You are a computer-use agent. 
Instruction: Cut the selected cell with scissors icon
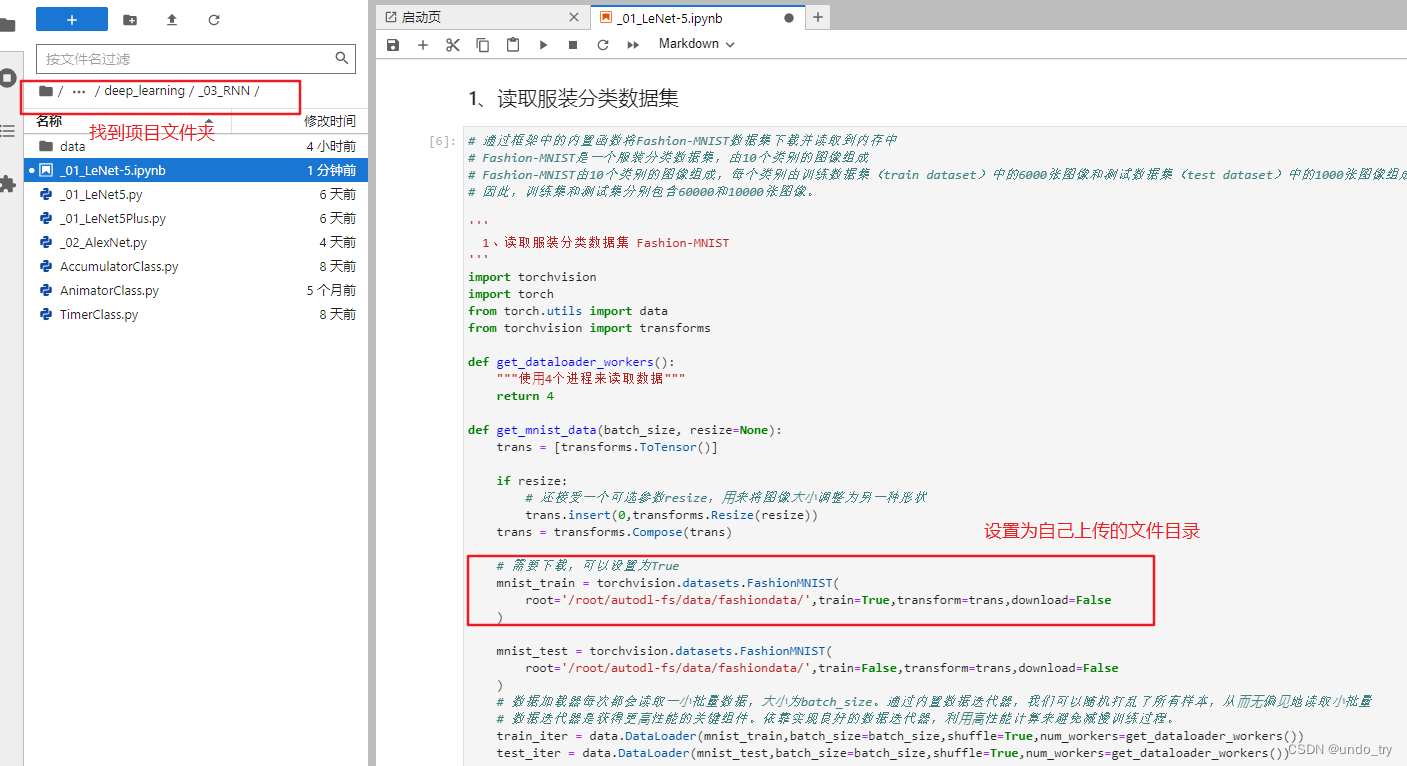coord(453,45)
